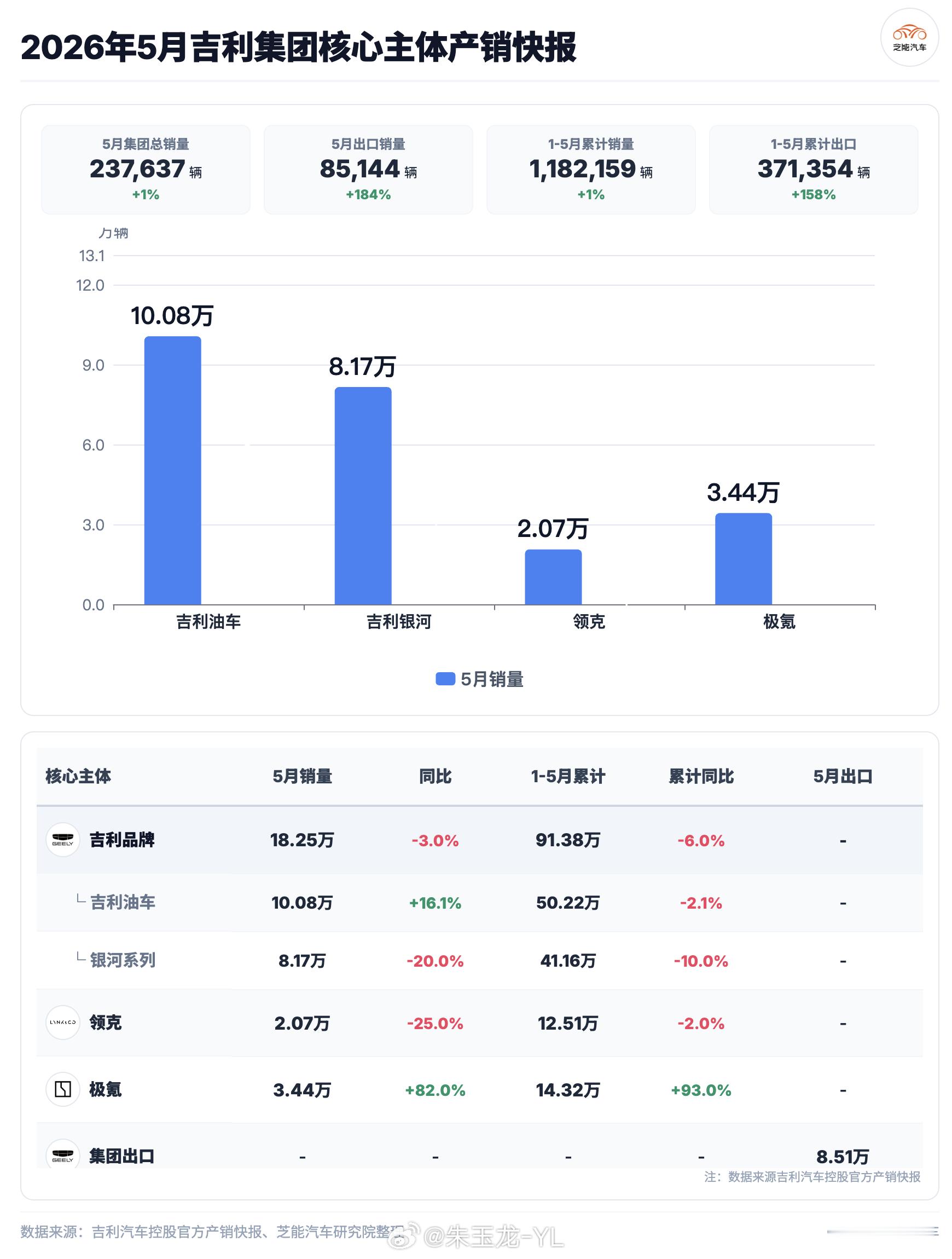Select the 1-5月累计销量 1,182,159 card
This screenshot has width=952, height=1259.
coord(591,170)
